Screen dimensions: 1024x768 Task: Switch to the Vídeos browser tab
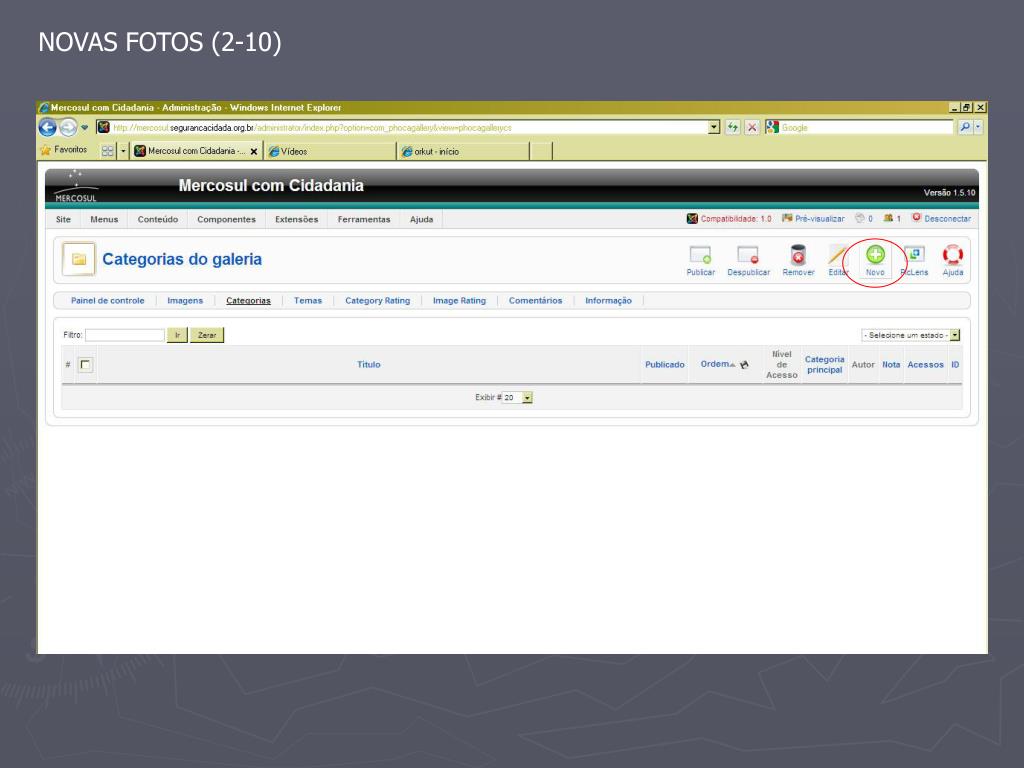[330, 151]
